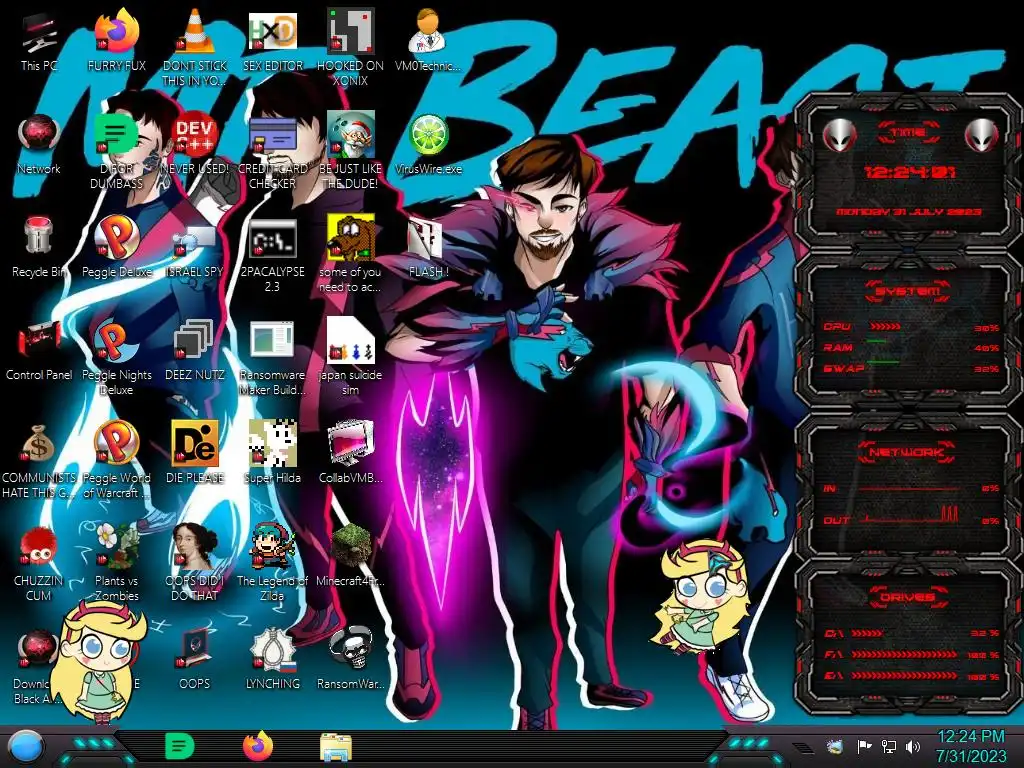1024x768 pixels.
Task: Click the NETWORK gadget OUT graph
Action: pyautogui.click(x=911, y=515)
